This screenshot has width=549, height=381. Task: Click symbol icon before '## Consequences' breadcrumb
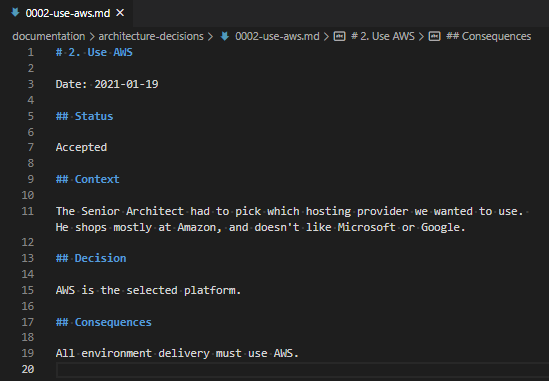pyautogui.click(x=435, y=36)
